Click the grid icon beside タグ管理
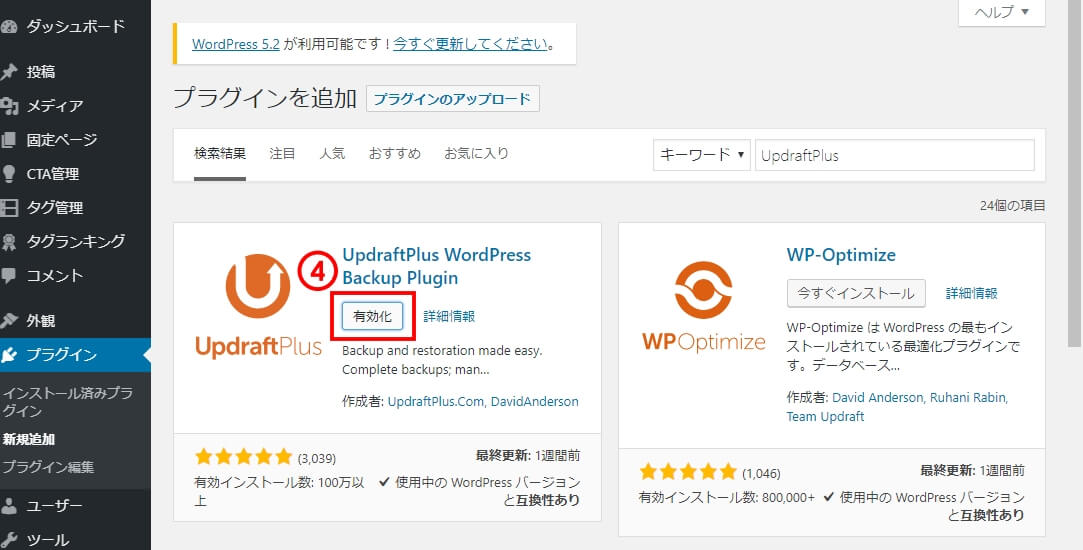 point(8,207)
